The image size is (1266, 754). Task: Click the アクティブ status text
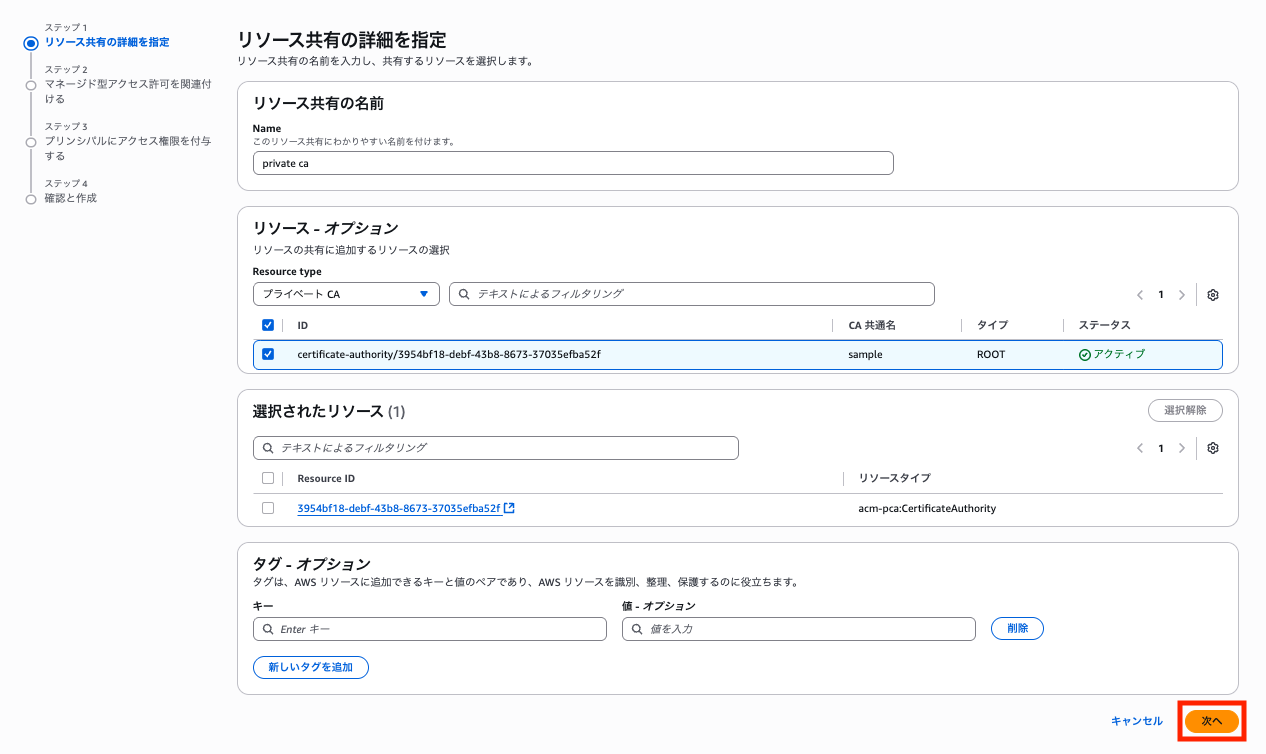tap(1119, 354)
